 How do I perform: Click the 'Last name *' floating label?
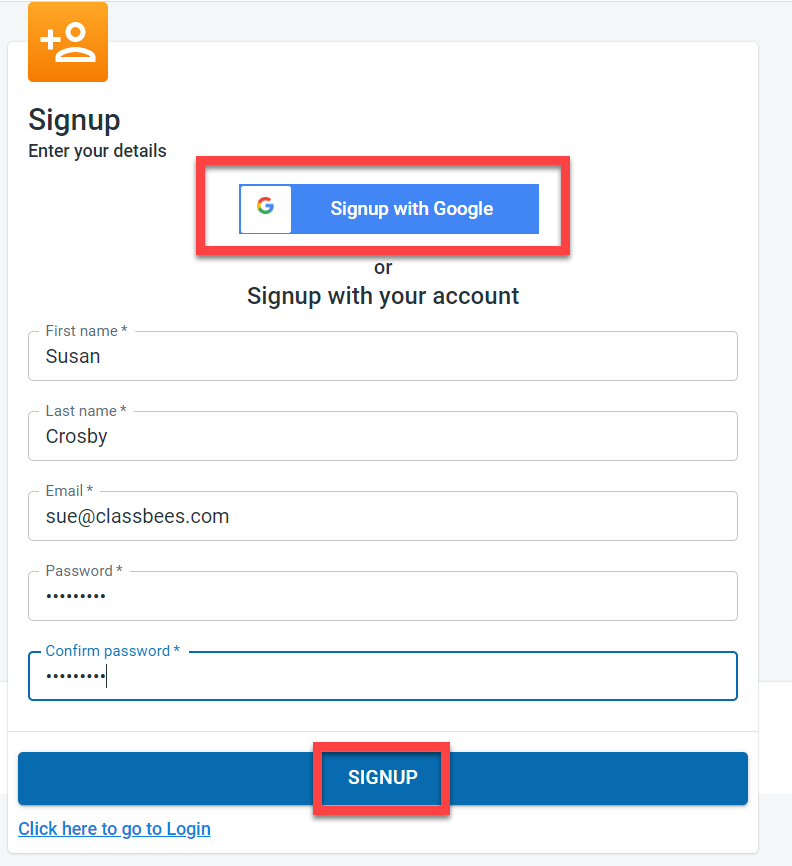86,411
